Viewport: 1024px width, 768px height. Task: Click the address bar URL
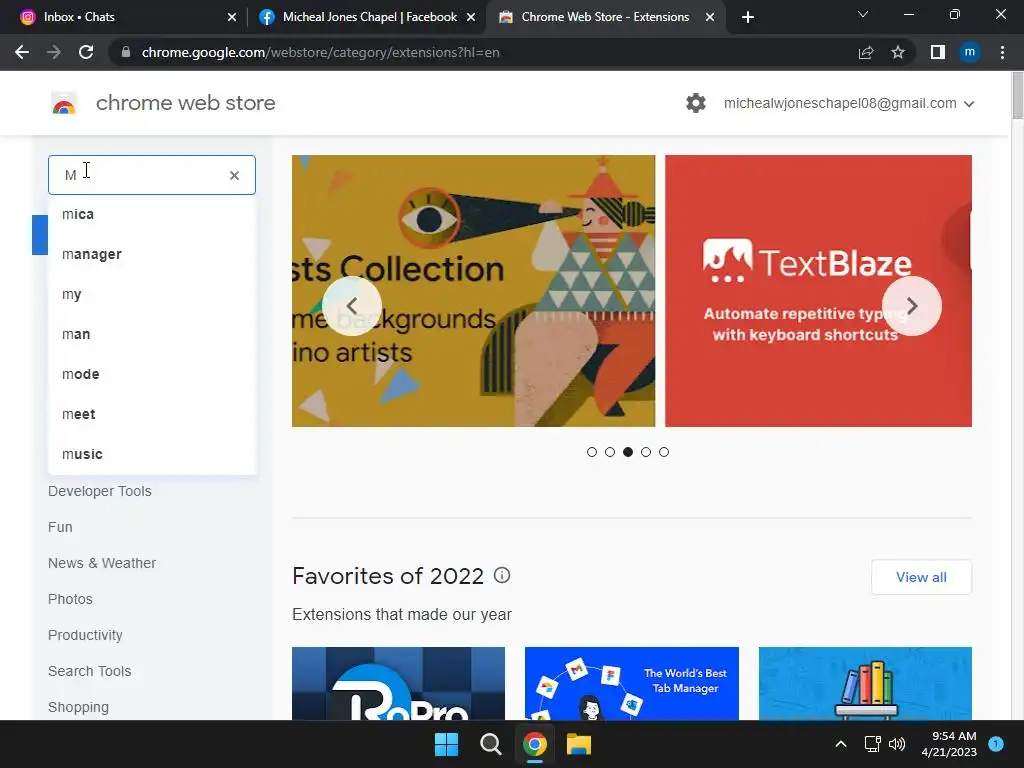pyautogui.click(x=320, y=52)
